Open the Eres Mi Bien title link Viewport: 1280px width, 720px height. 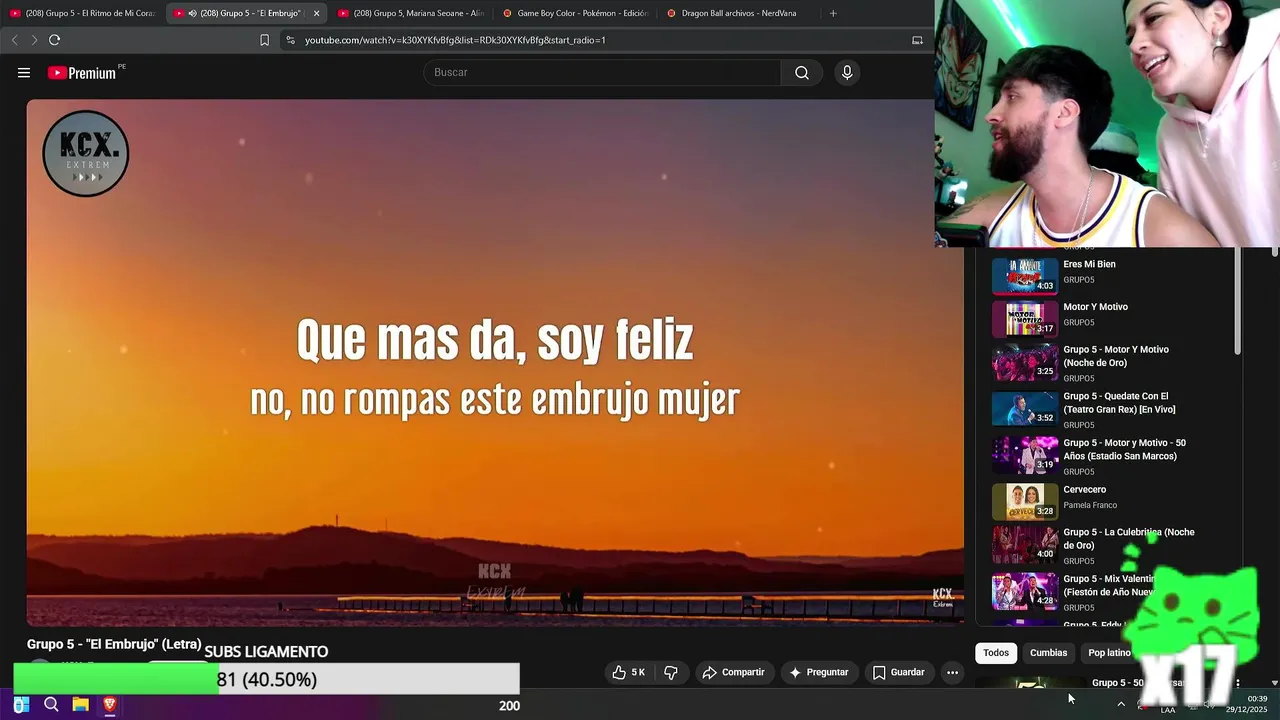point(1089,265)
